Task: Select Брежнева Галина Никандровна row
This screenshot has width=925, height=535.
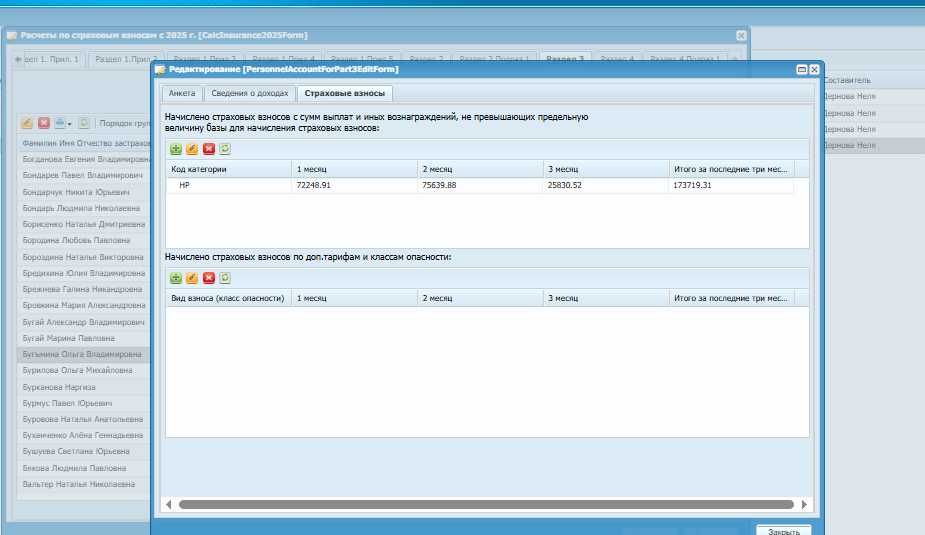Action: (84, 289)
